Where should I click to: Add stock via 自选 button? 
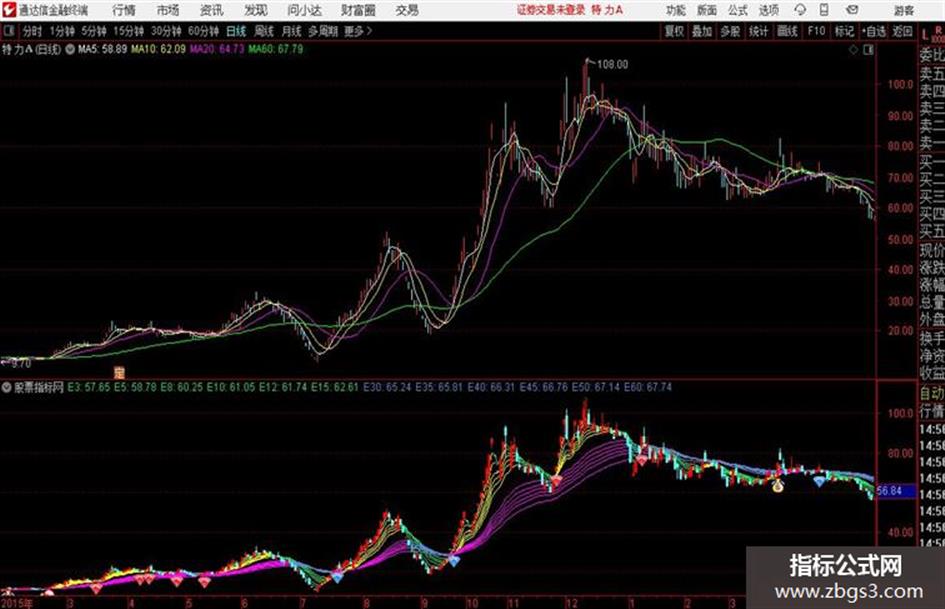873,31
